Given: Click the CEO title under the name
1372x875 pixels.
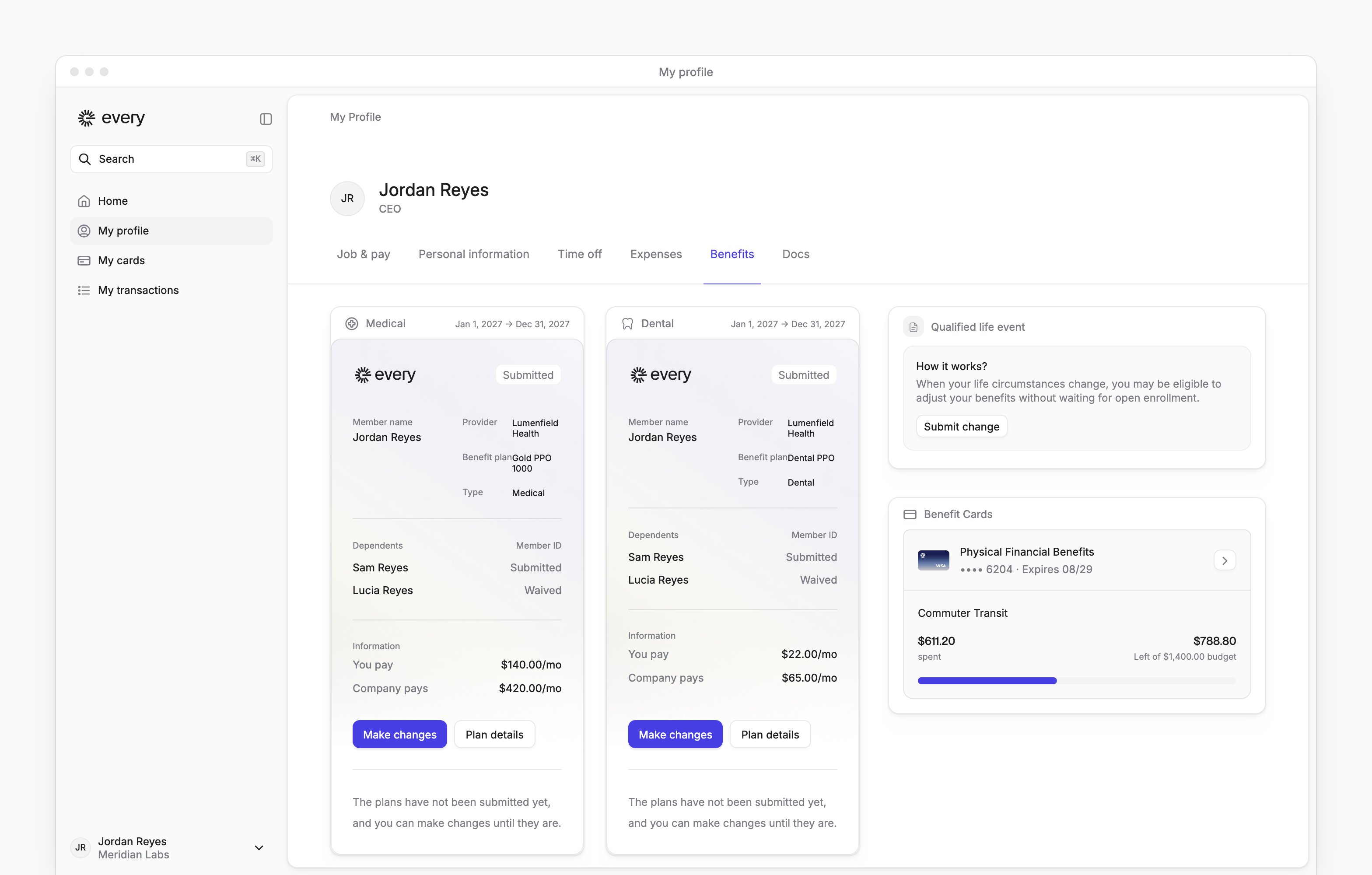Looking at the screenshot, I should (390, 209).
